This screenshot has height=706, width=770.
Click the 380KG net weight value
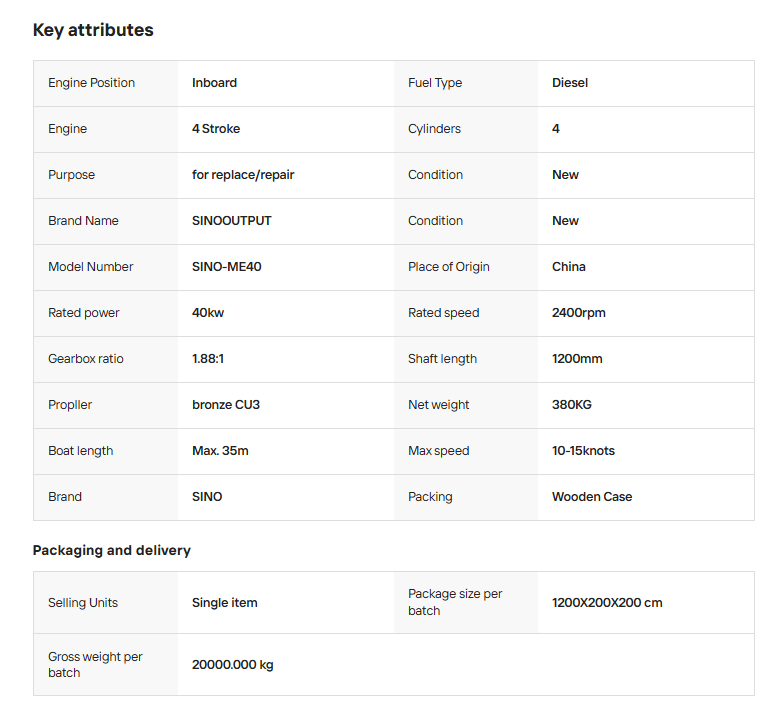pyautogui.click(x=571, y=405)
